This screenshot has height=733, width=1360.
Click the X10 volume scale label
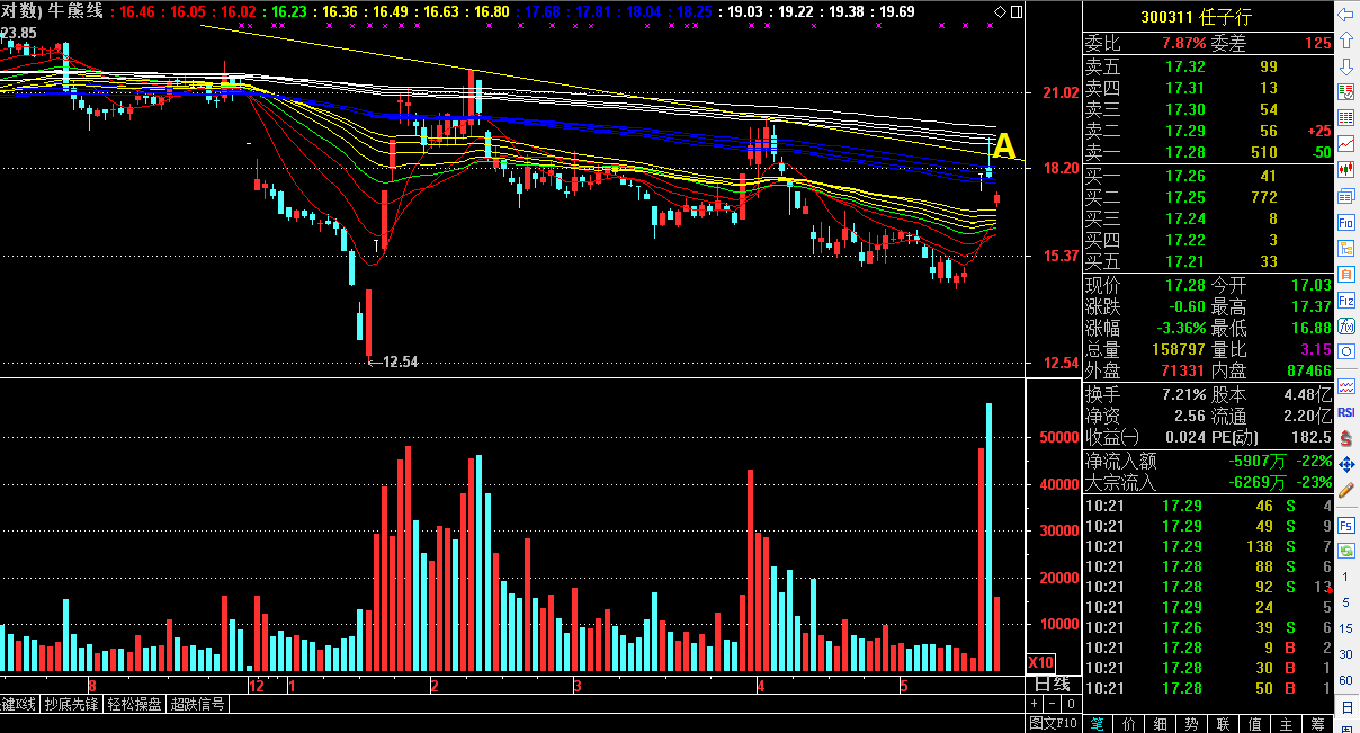[x=1041, y=663]
